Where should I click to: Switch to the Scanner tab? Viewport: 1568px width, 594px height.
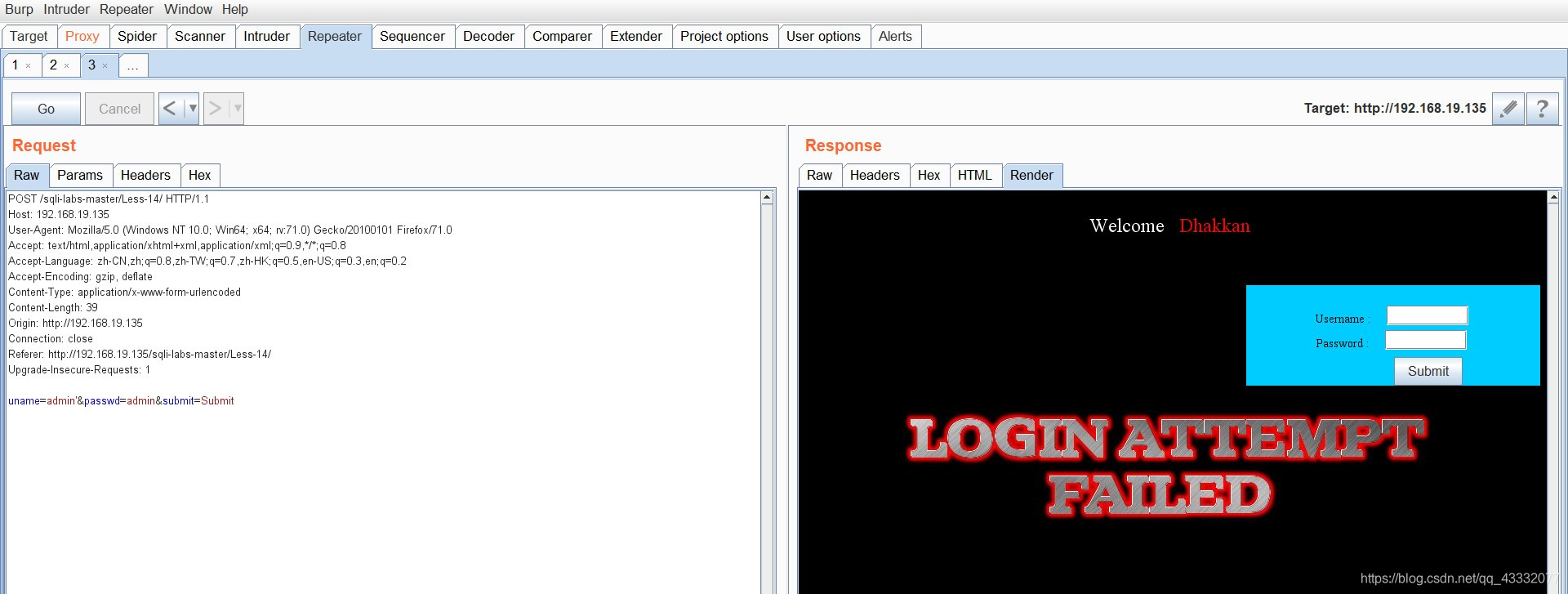pos(200,37)
